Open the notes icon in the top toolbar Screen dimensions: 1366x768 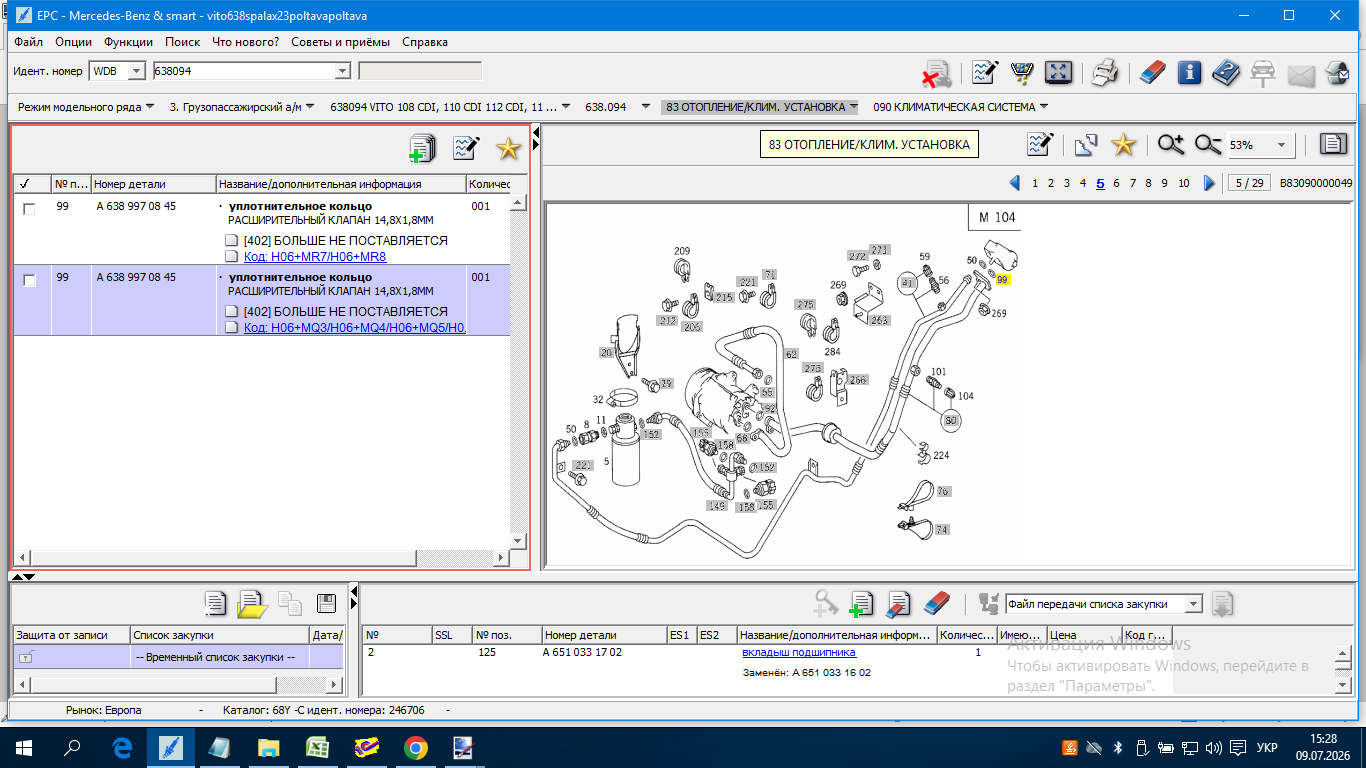(985, 72)
